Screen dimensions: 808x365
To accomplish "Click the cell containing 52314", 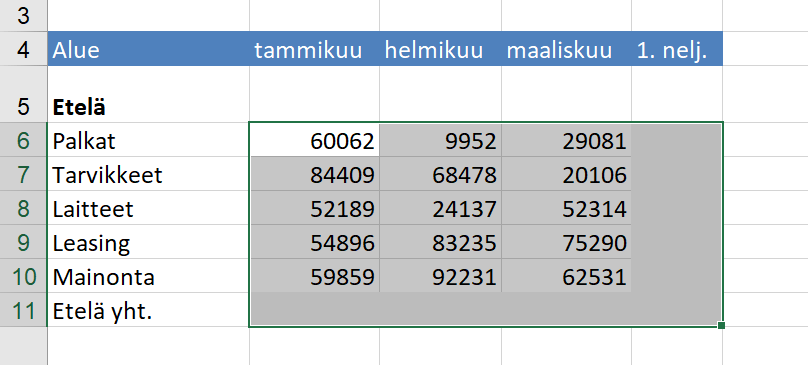I will (x=566, y=208).
